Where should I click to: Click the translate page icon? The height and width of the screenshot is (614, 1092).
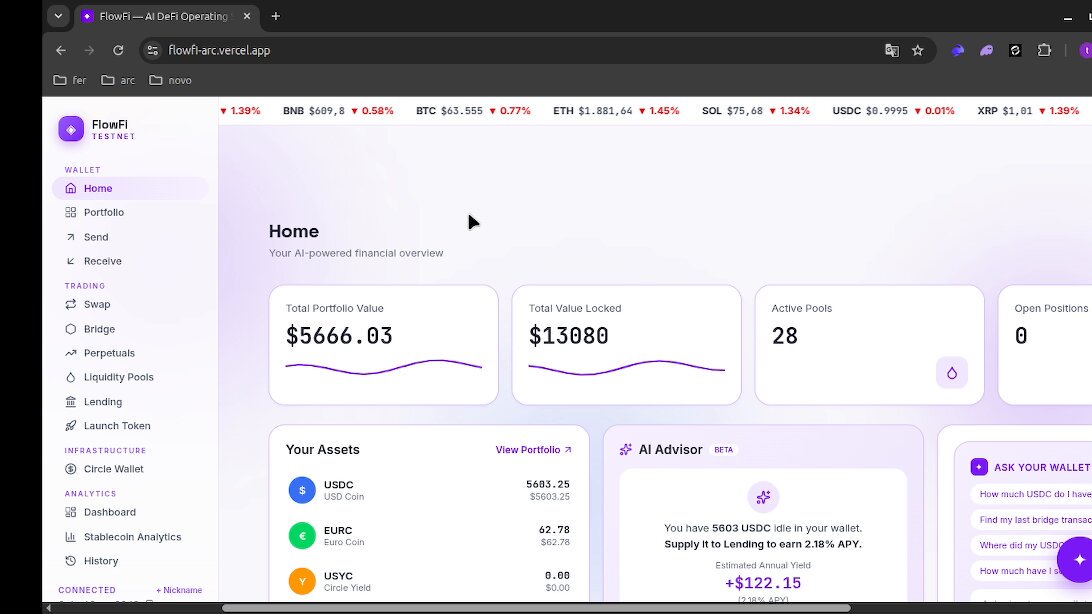[891, 50]
